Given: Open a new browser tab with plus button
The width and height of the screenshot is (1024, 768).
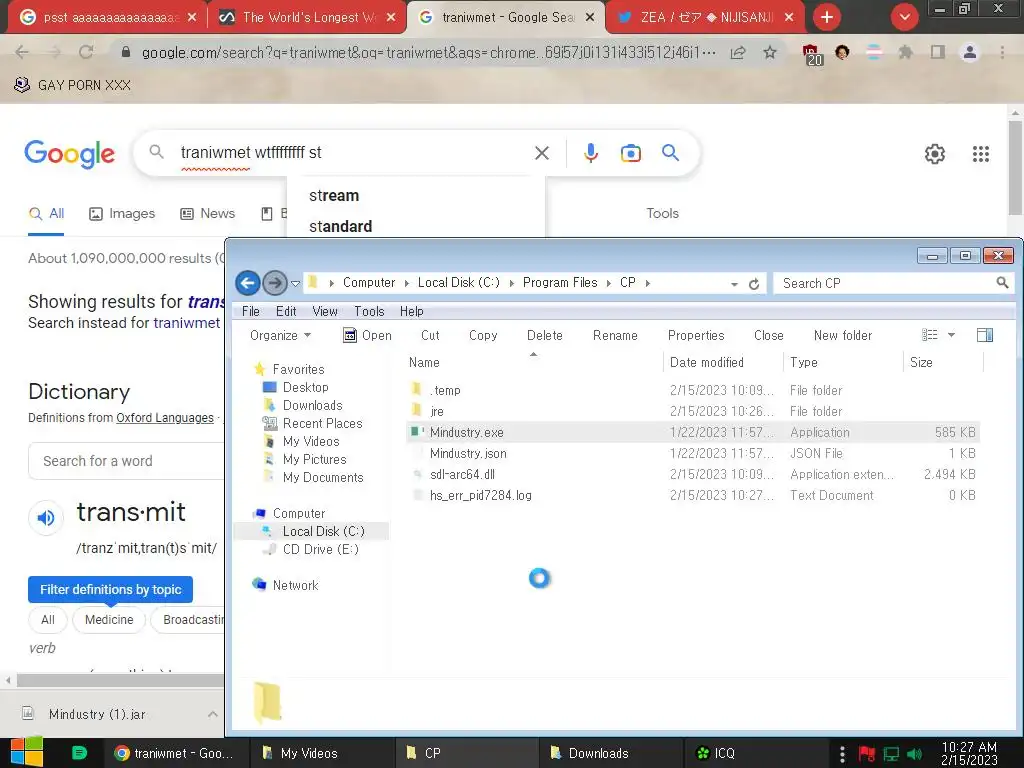Looking at the screenshot, I should (827, 17).
